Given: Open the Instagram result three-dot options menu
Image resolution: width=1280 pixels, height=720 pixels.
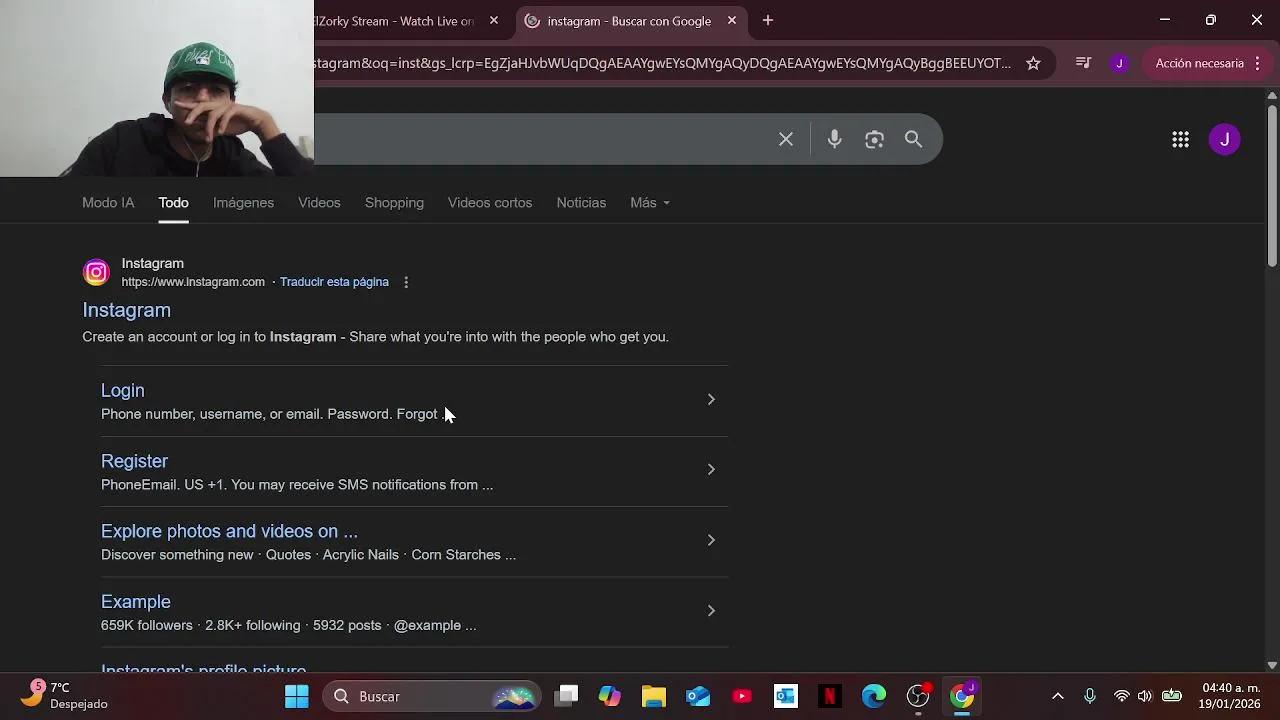Looking at the screenshot, I should (406, 282).
